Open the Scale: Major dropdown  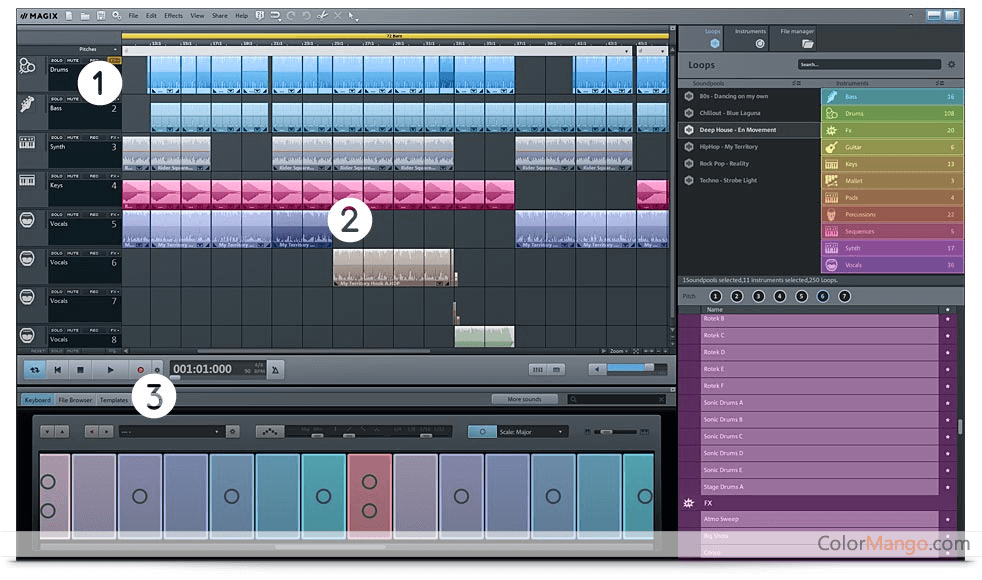pyautogui.click(x=532, y=432)
